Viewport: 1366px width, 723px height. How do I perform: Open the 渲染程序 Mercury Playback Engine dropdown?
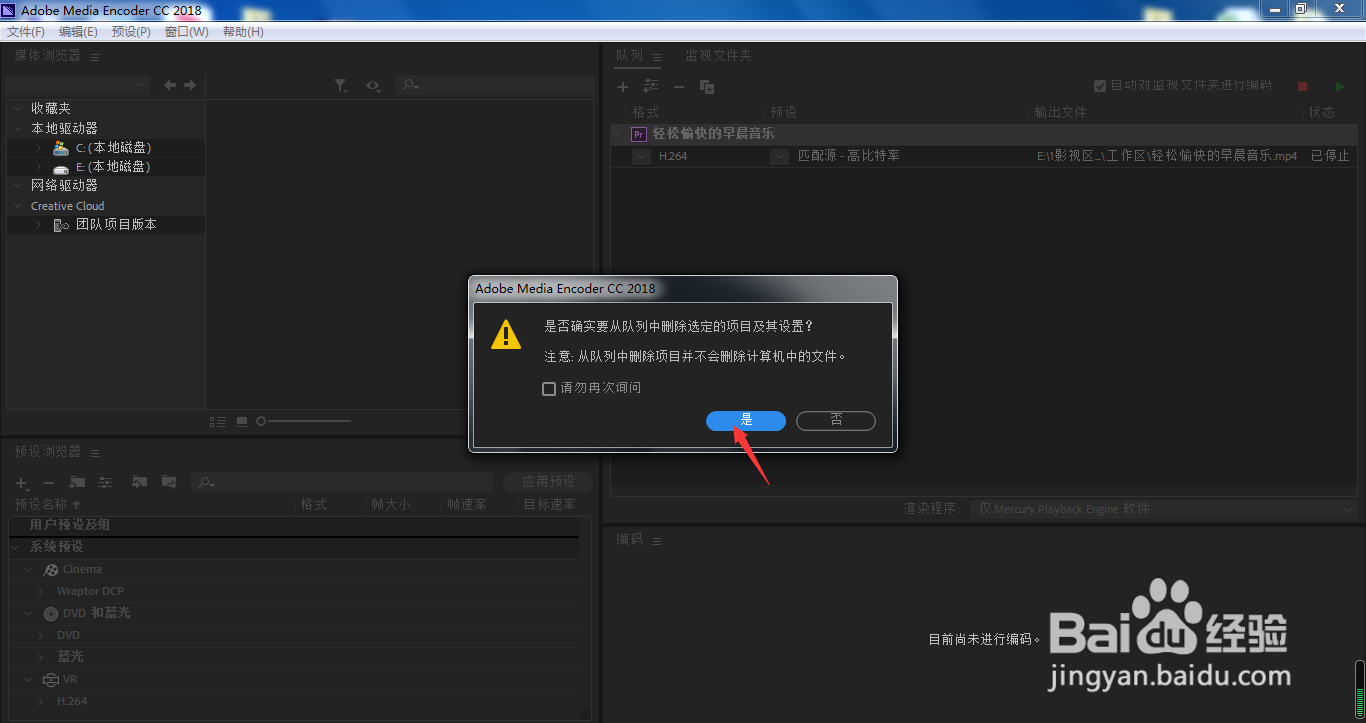(1164, 509)
